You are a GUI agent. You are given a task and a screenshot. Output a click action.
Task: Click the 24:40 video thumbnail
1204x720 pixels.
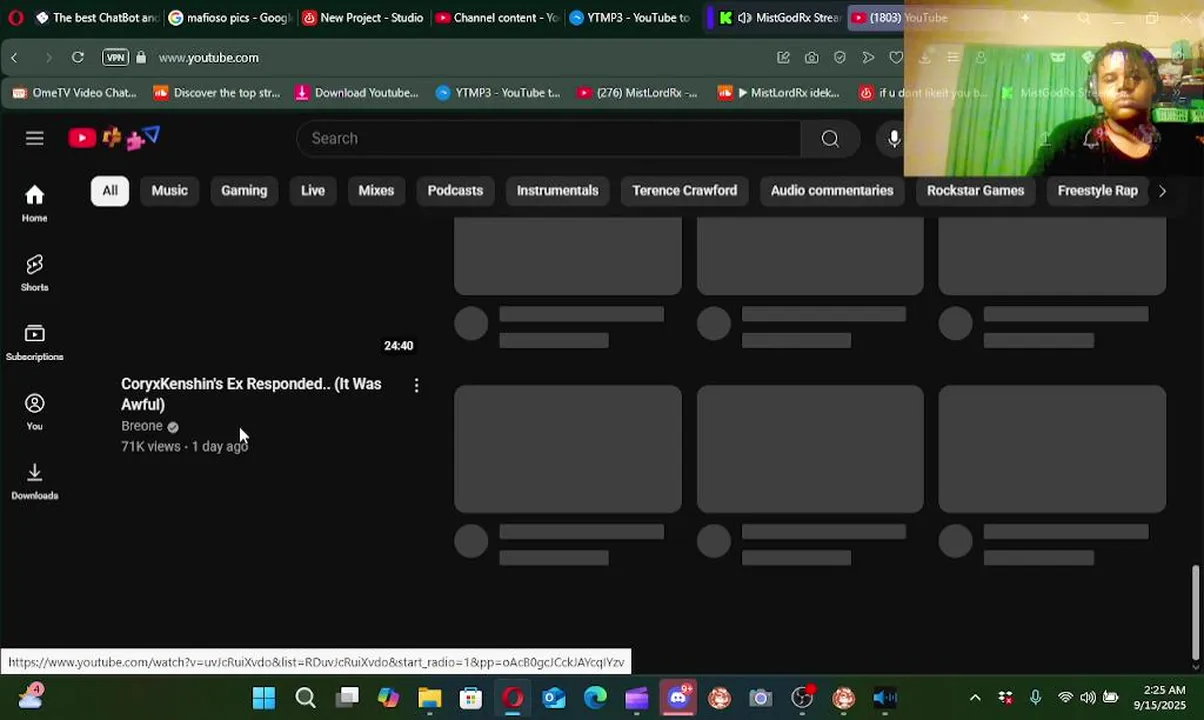click(264, 290)
